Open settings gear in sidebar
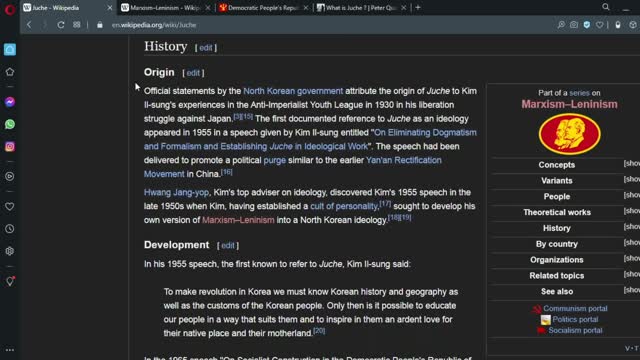The height and width of the screenshot is (360, 640). click(10, 251)
